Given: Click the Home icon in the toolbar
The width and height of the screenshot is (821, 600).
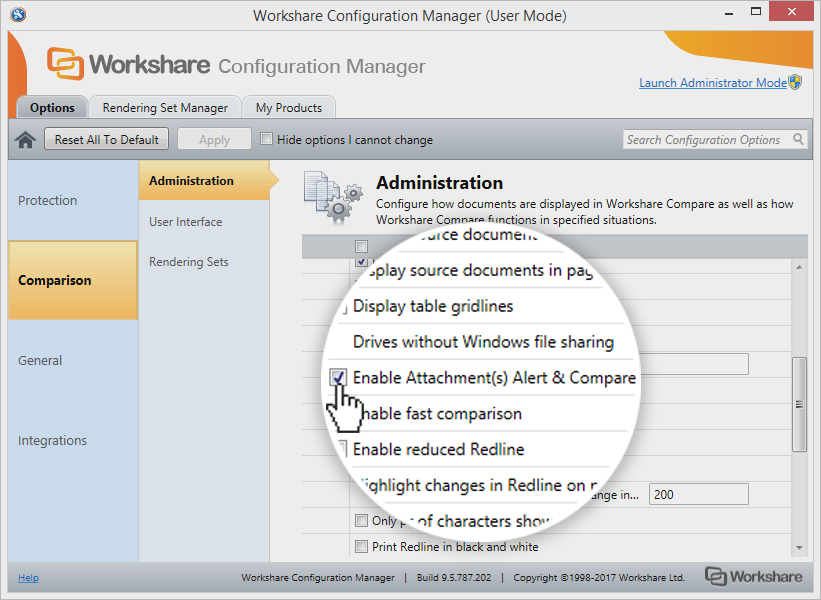Looking at the screenshot, I should click(25, 140).
